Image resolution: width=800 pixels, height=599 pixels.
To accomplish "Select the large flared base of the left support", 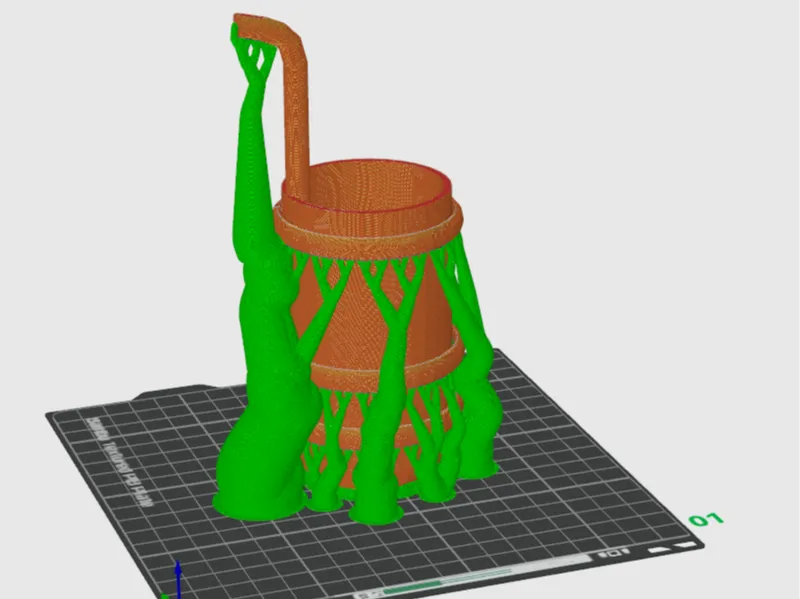I will (x=260, y=490).
